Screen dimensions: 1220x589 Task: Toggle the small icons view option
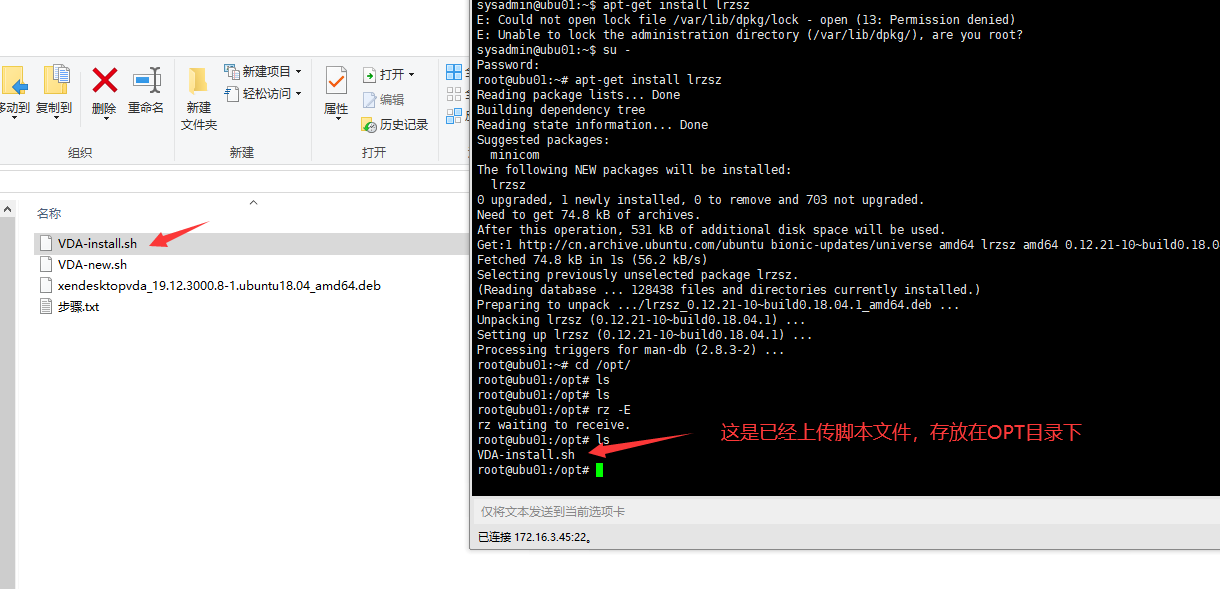pos(454,93)
